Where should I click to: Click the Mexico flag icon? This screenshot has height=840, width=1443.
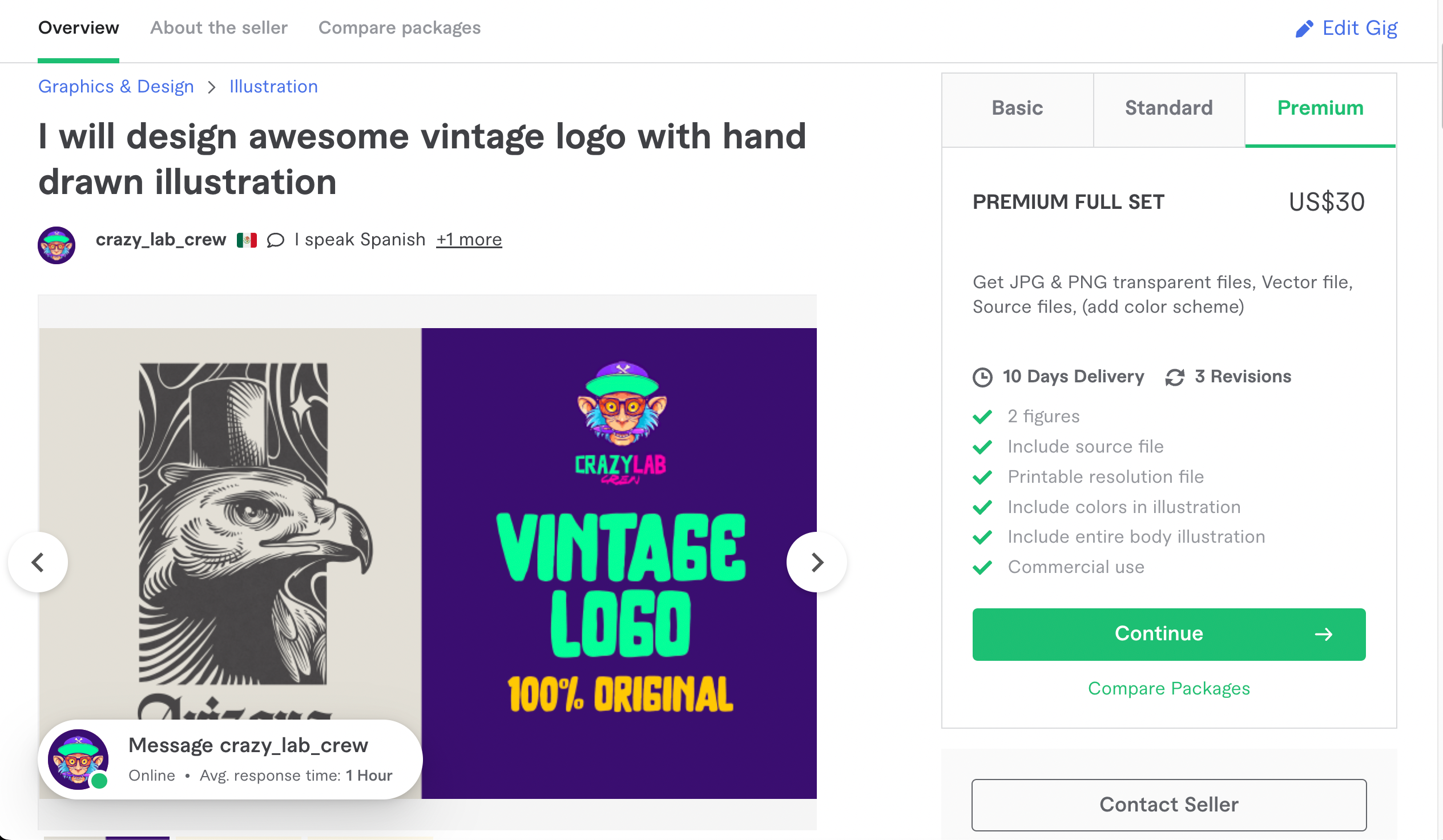[247, 240]
